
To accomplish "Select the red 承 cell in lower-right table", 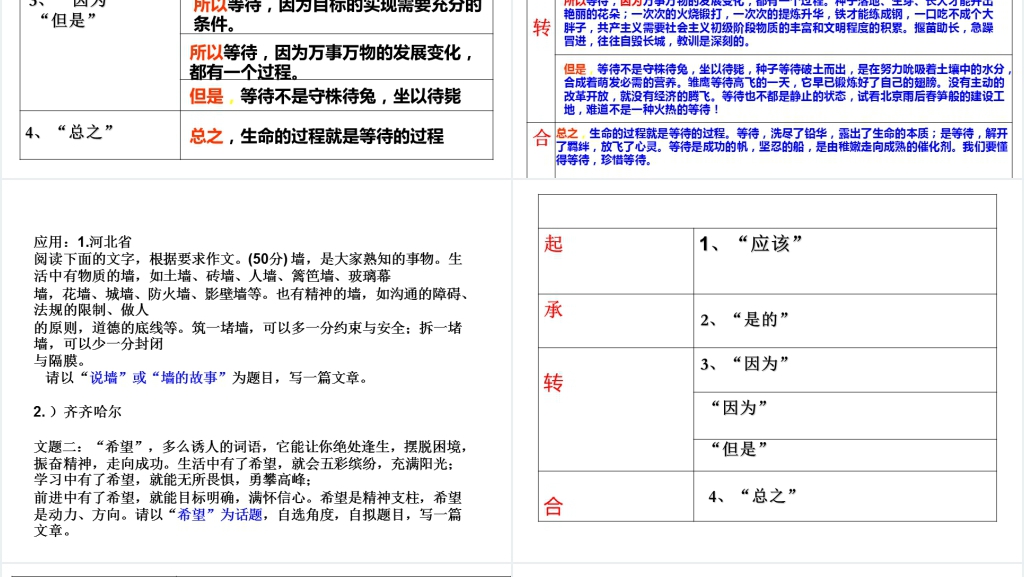I will click(x=553, y=310).
